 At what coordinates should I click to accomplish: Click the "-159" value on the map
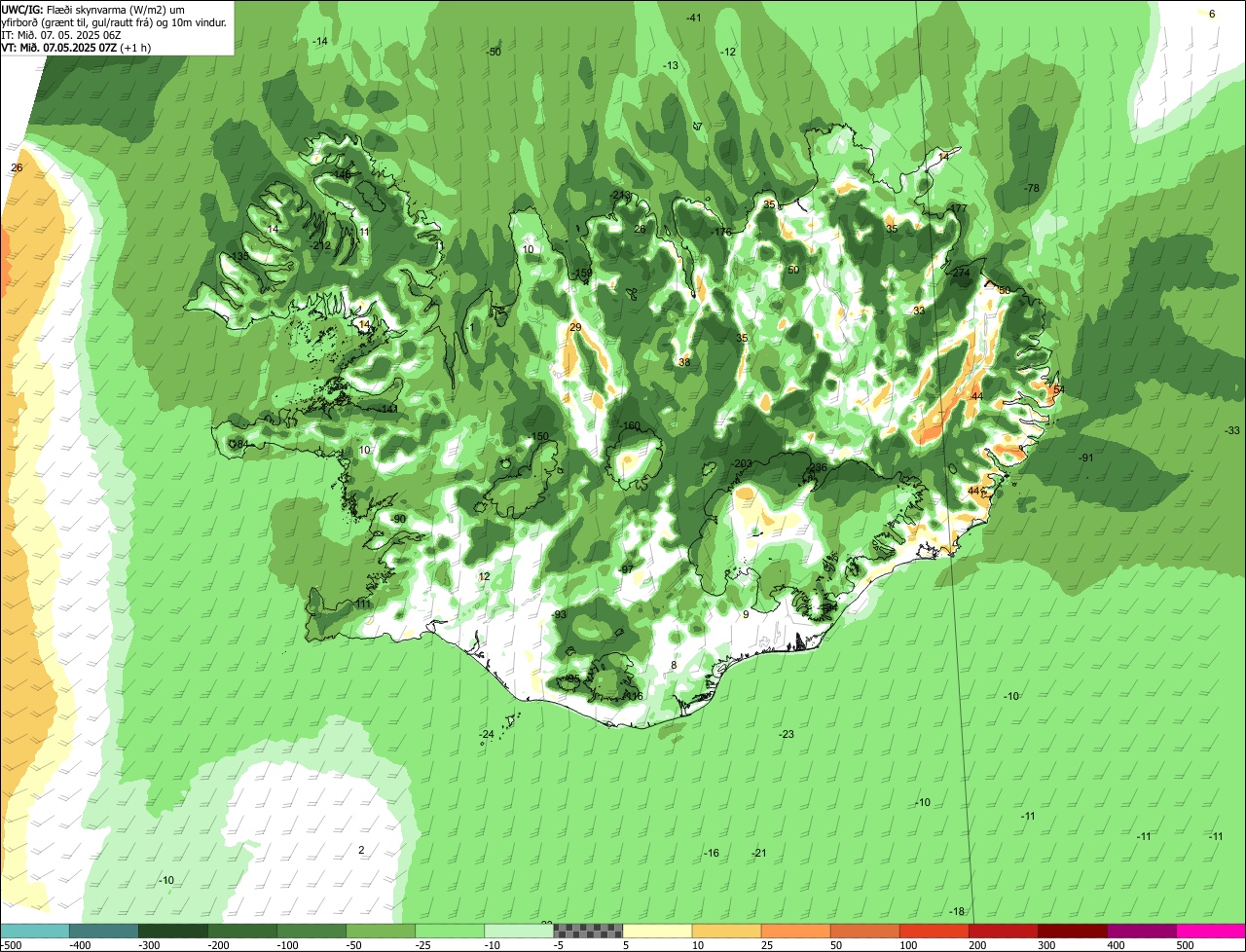point(583,274)
